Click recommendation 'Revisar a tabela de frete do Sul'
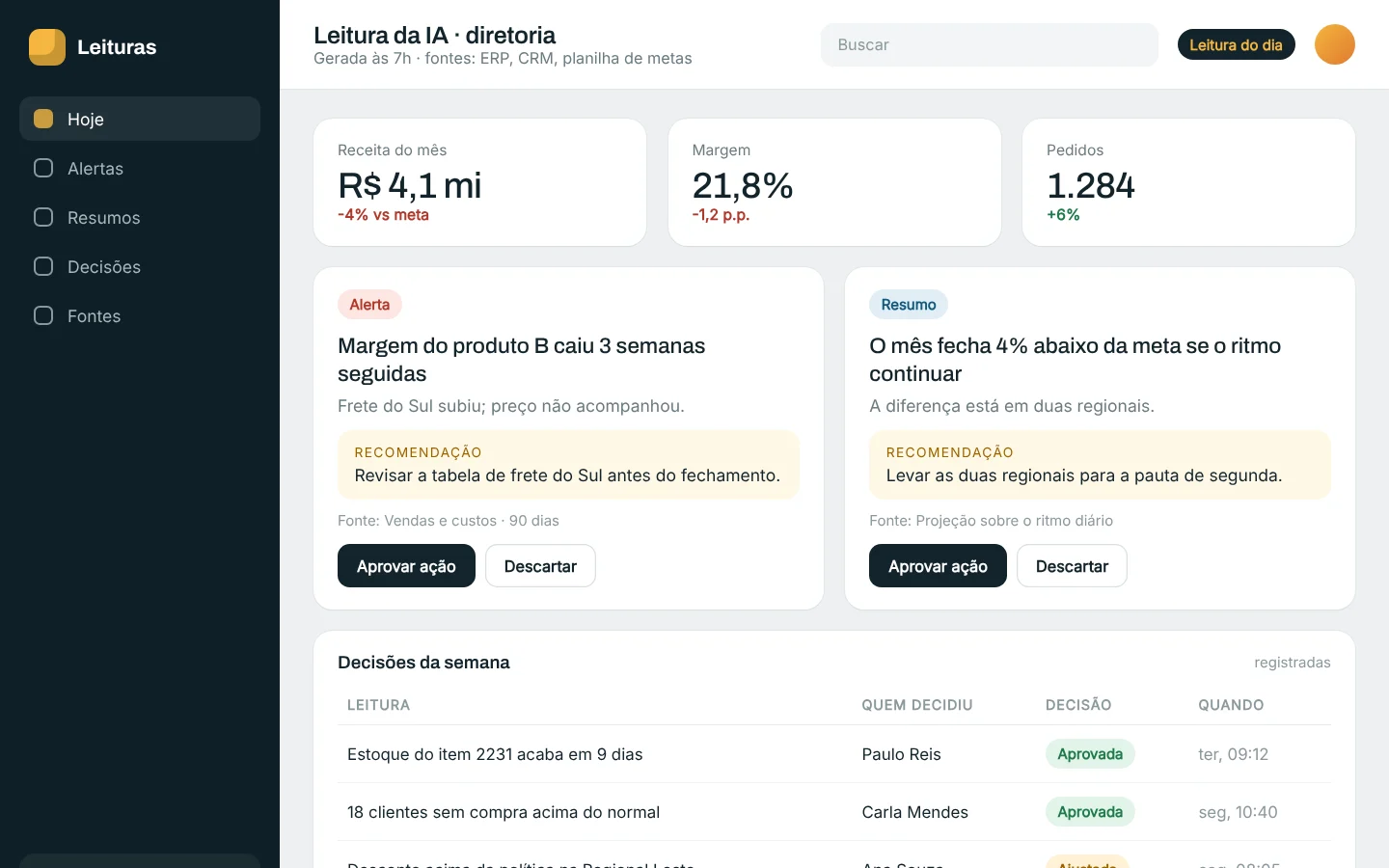This screenshot has height=868, width=1389. (568, 465)
